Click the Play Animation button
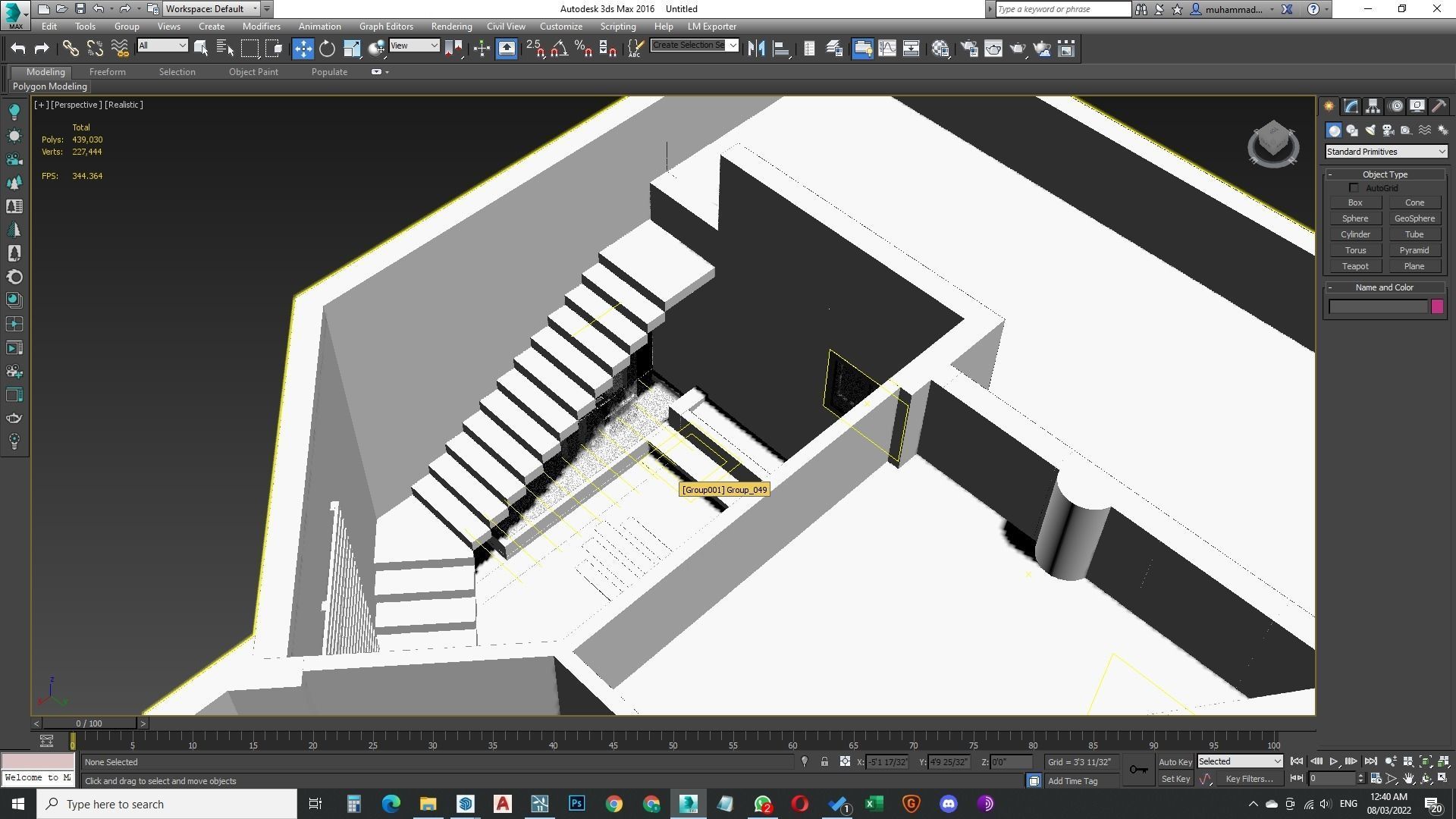This screenshot has height=819, width=1456. (1334, 761)
